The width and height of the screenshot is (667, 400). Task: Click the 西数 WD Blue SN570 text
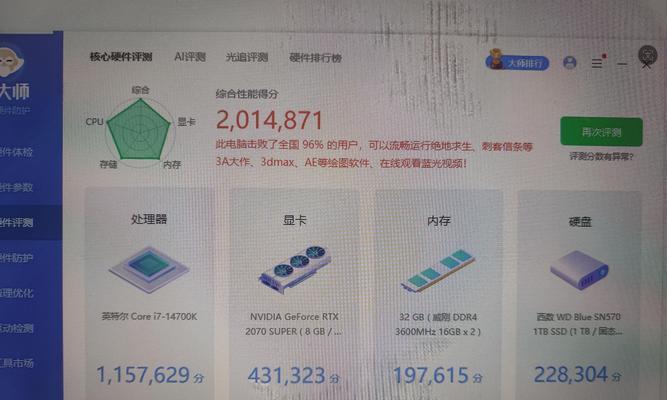point(578,324)
